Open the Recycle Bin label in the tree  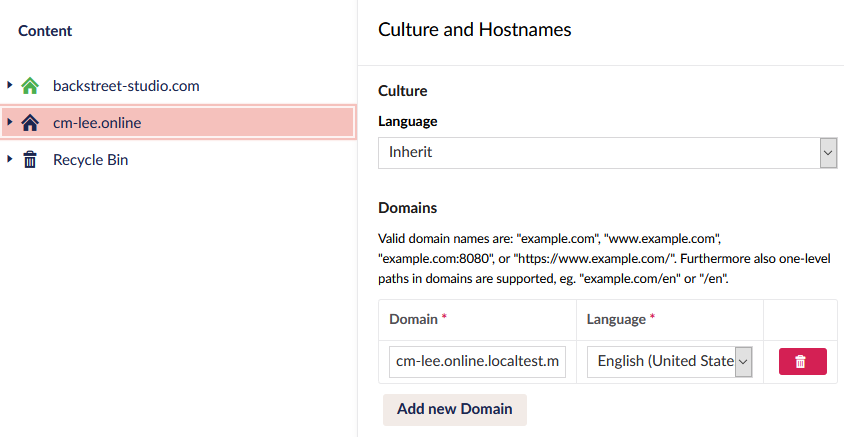click(90, 160)
